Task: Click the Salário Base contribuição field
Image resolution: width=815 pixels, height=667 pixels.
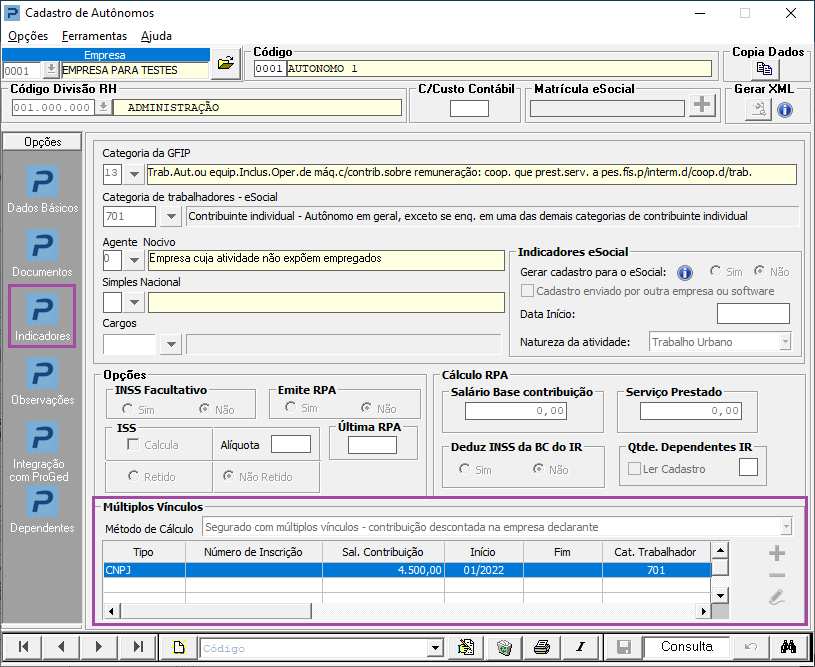Action: [522, 411]
